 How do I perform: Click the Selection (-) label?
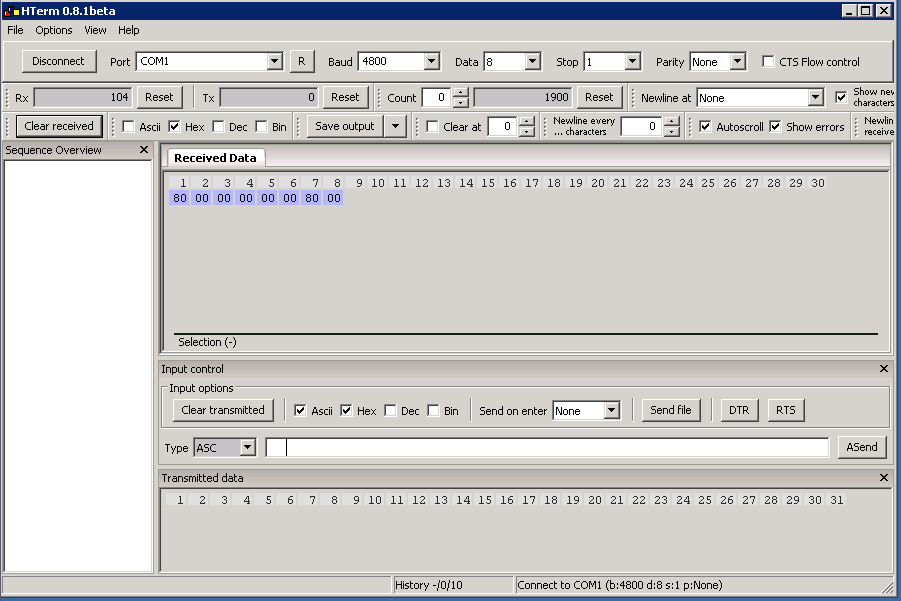207,342
